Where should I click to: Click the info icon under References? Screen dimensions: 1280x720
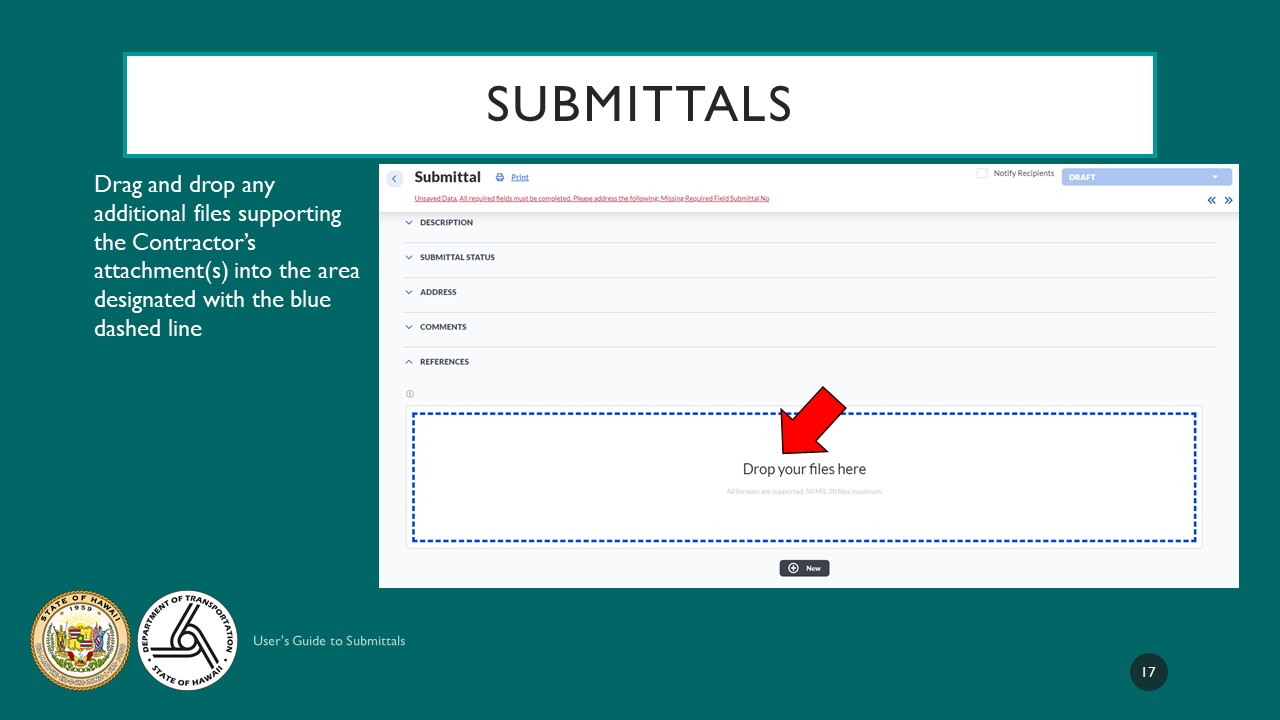410,394
